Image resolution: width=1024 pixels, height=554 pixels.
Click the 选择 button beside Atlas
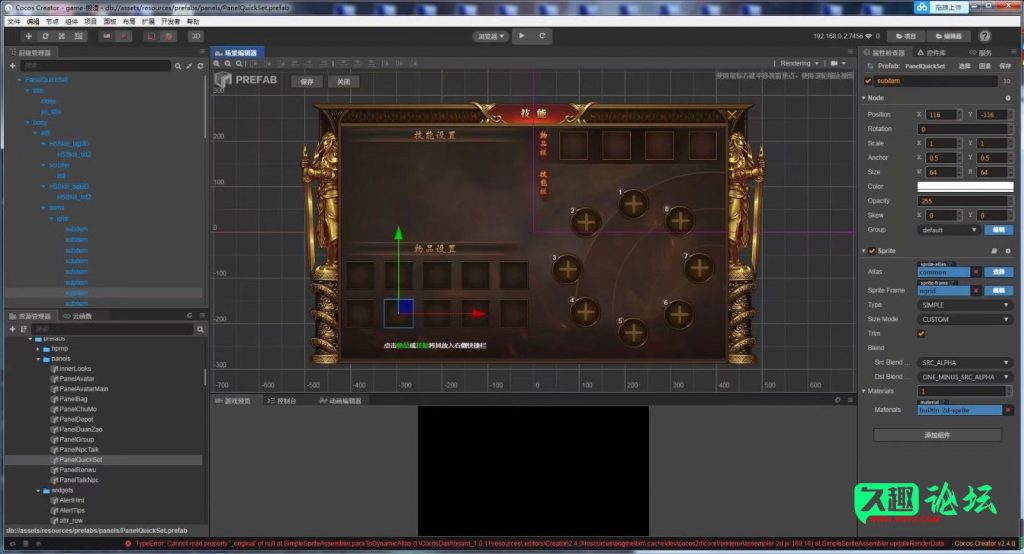click(999, 272)
